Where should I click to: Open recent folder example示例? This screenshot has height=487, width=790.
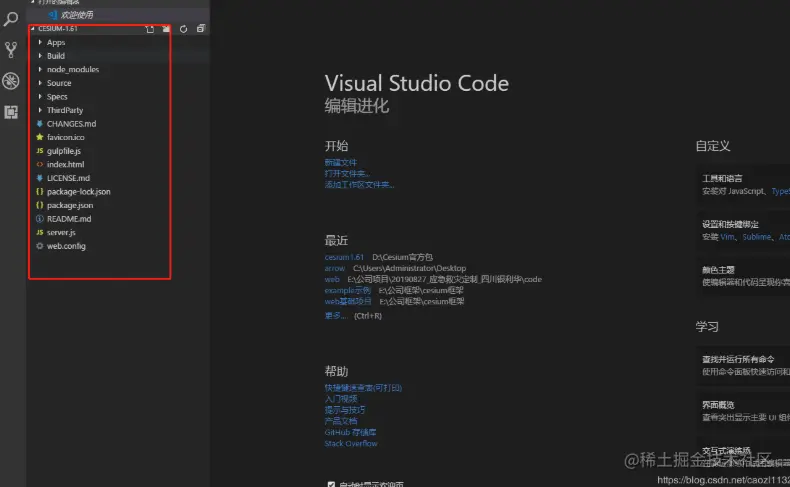(348, 290)
